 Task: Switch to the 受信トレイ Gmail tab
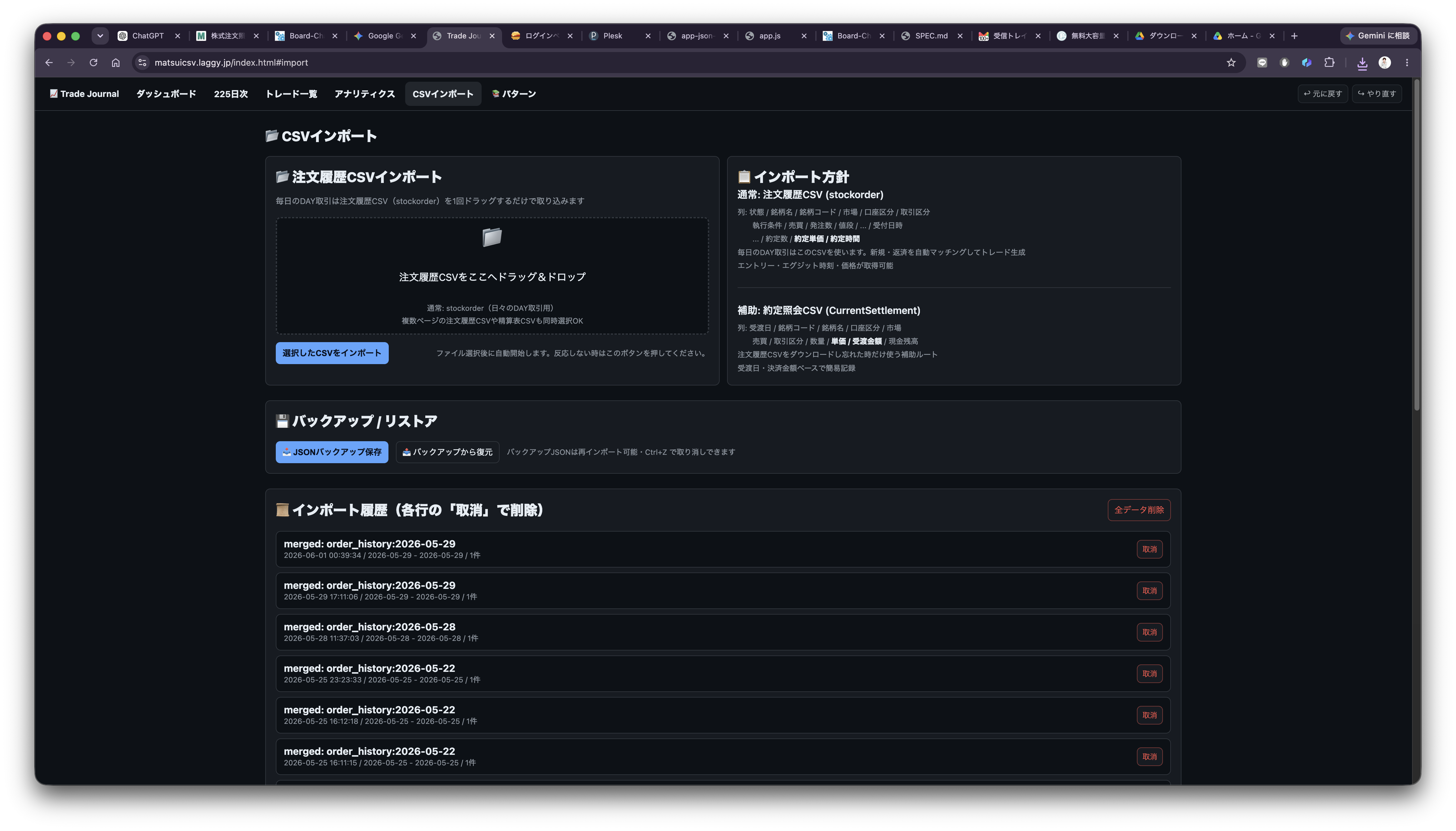[1009, 36]
